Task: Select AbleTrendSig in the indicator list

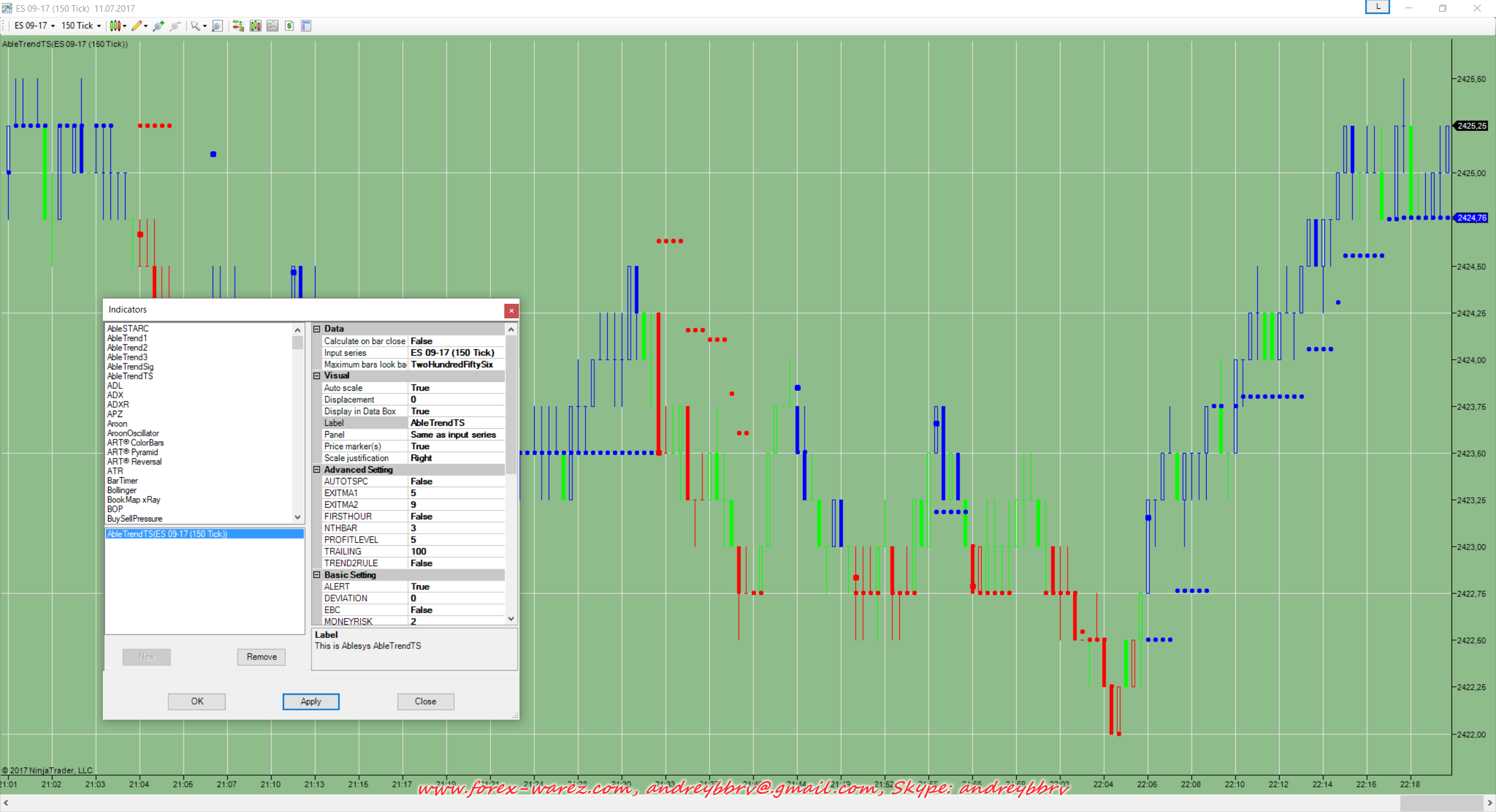Action: pos(130,367)
